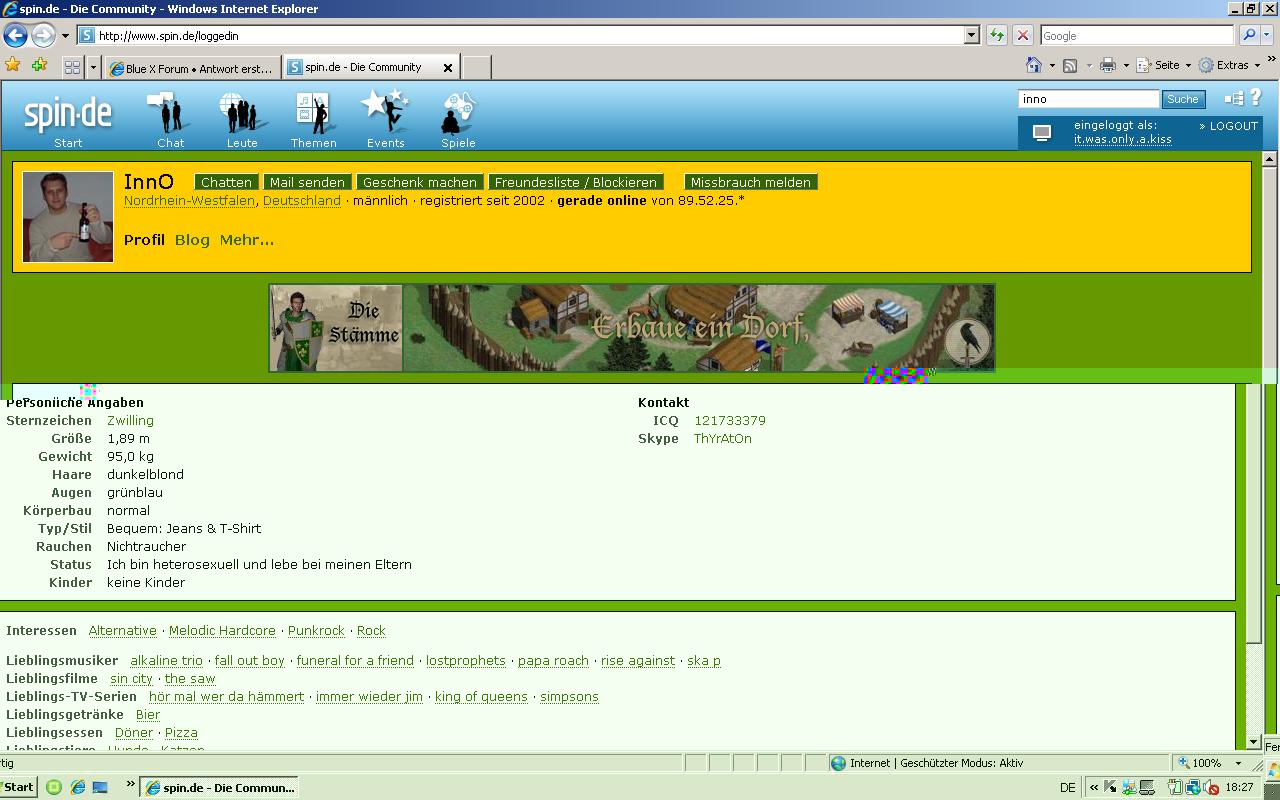The height and width of the screenshot is (800, 1280).
Task: Click the help question mark icon
Action: tap(1256, 98)
